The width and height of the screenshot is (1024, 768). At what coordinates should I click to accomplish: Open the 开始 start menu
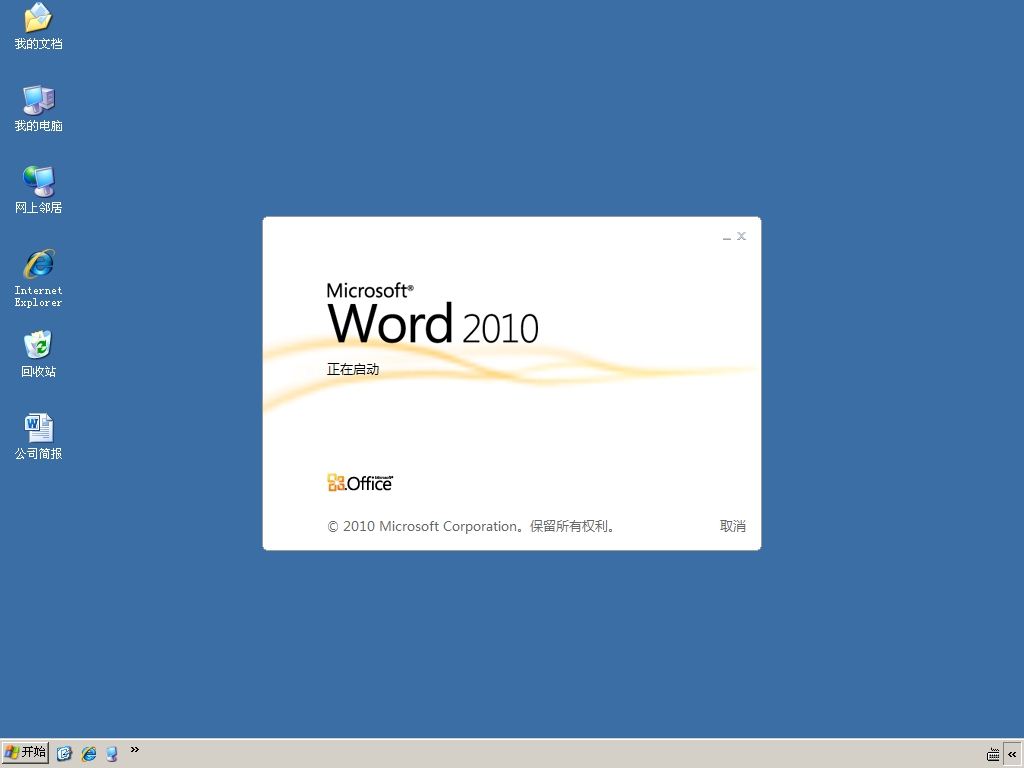coord(25,752)
